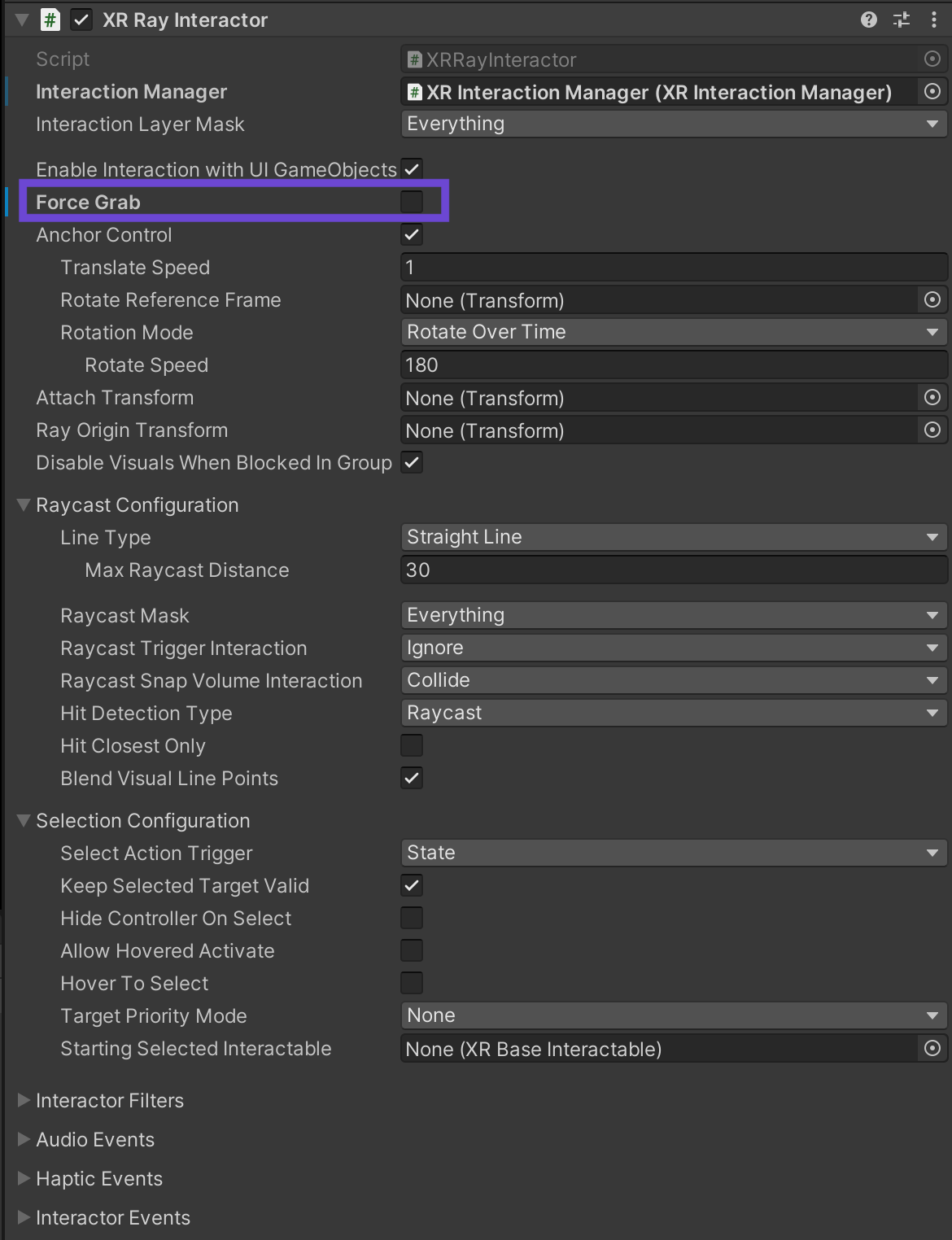Open the object picker for Starting Selected Interactable

coord(932,1049)
